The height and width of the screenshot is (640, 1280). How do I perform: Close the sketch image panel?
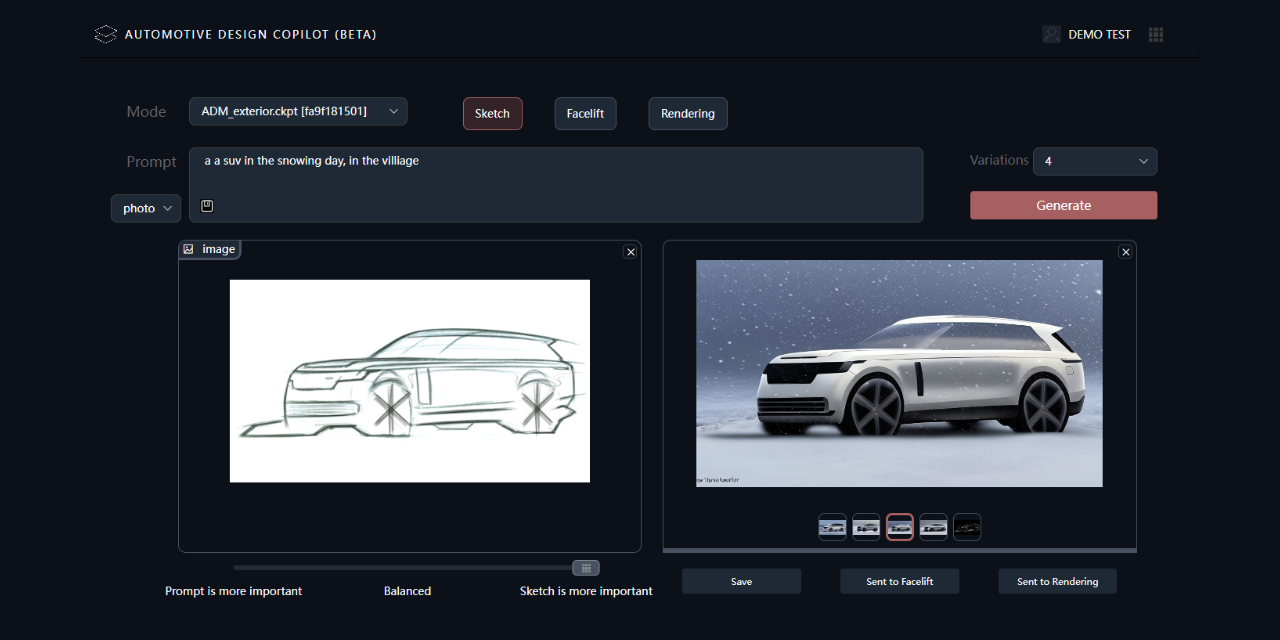(x=630, y=251)
